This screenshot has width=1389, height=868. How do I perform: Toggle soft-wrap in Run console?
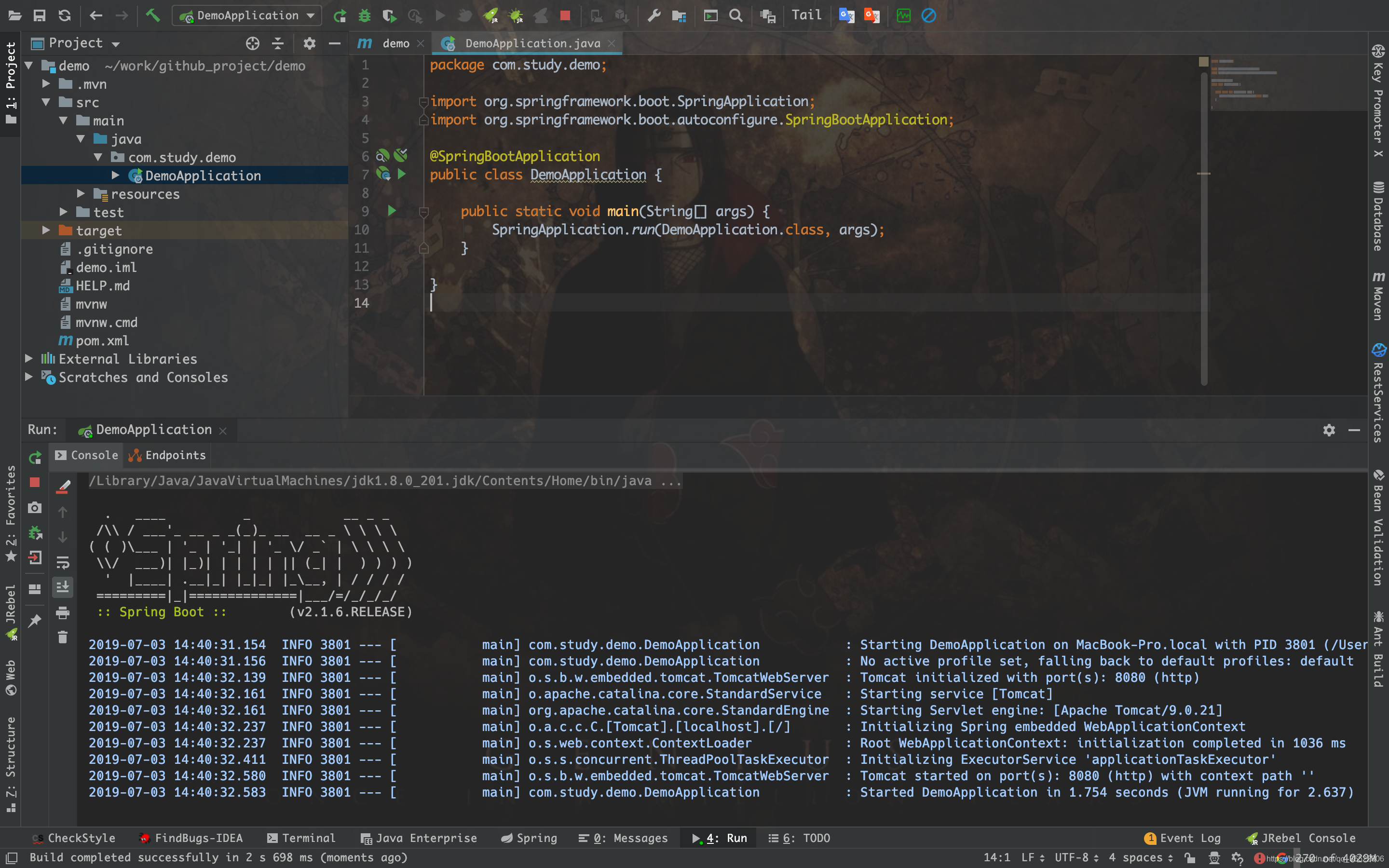click(63, 562)
